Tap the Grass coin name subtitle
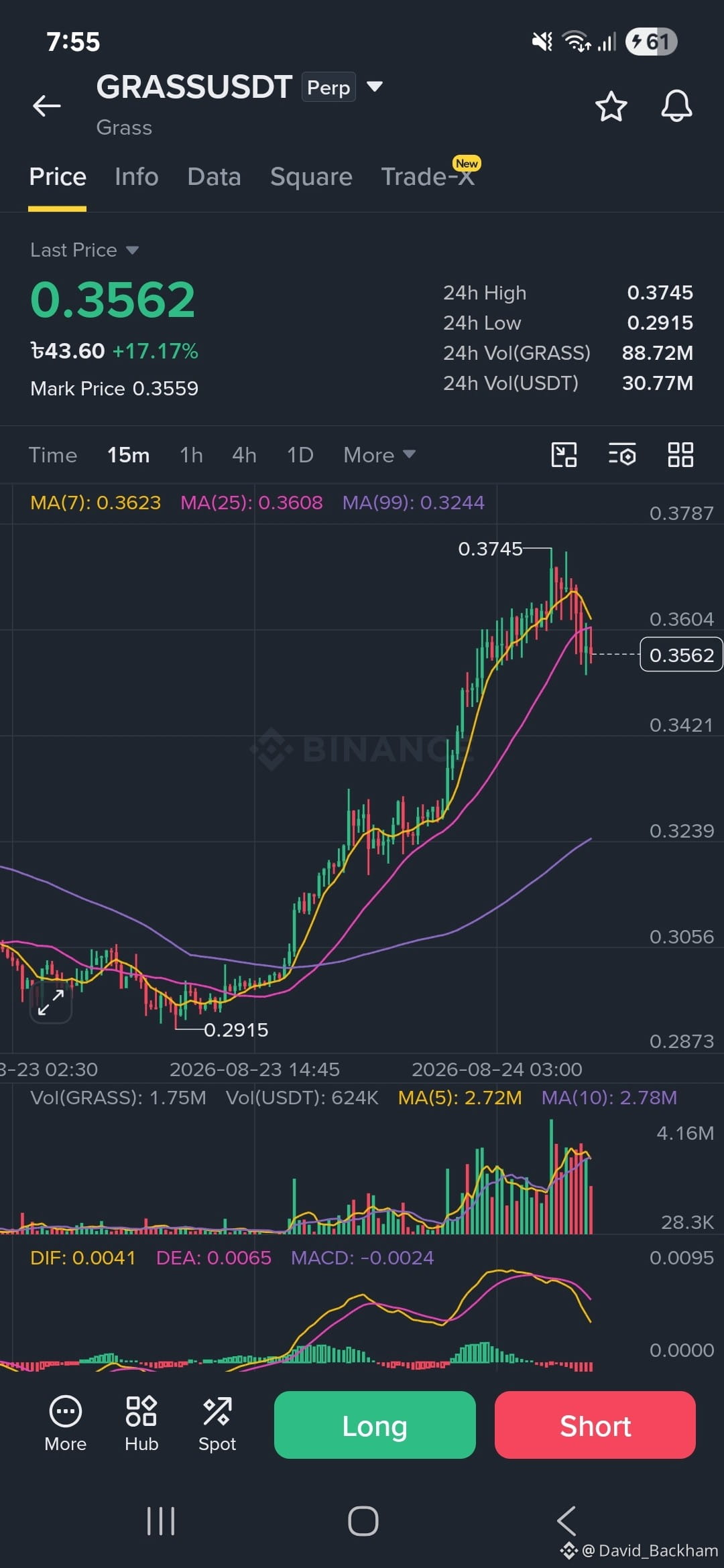Image resolution: width=724 pixels, height=1568 pixels. click(x=124, y=127)
